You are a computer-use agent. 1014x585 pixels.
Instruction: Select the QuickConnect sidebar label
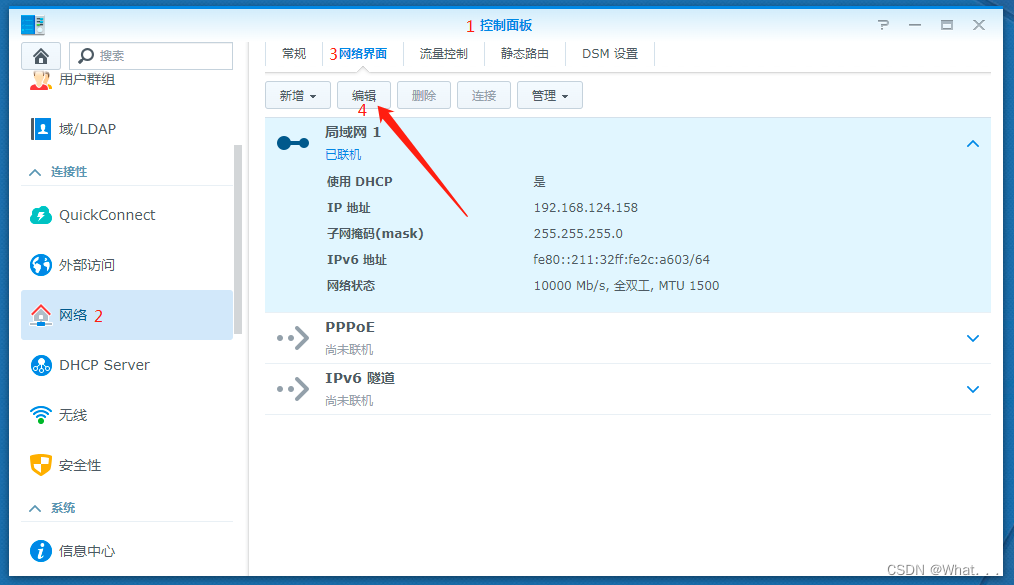pyautogui.click(x=107, y=215)
